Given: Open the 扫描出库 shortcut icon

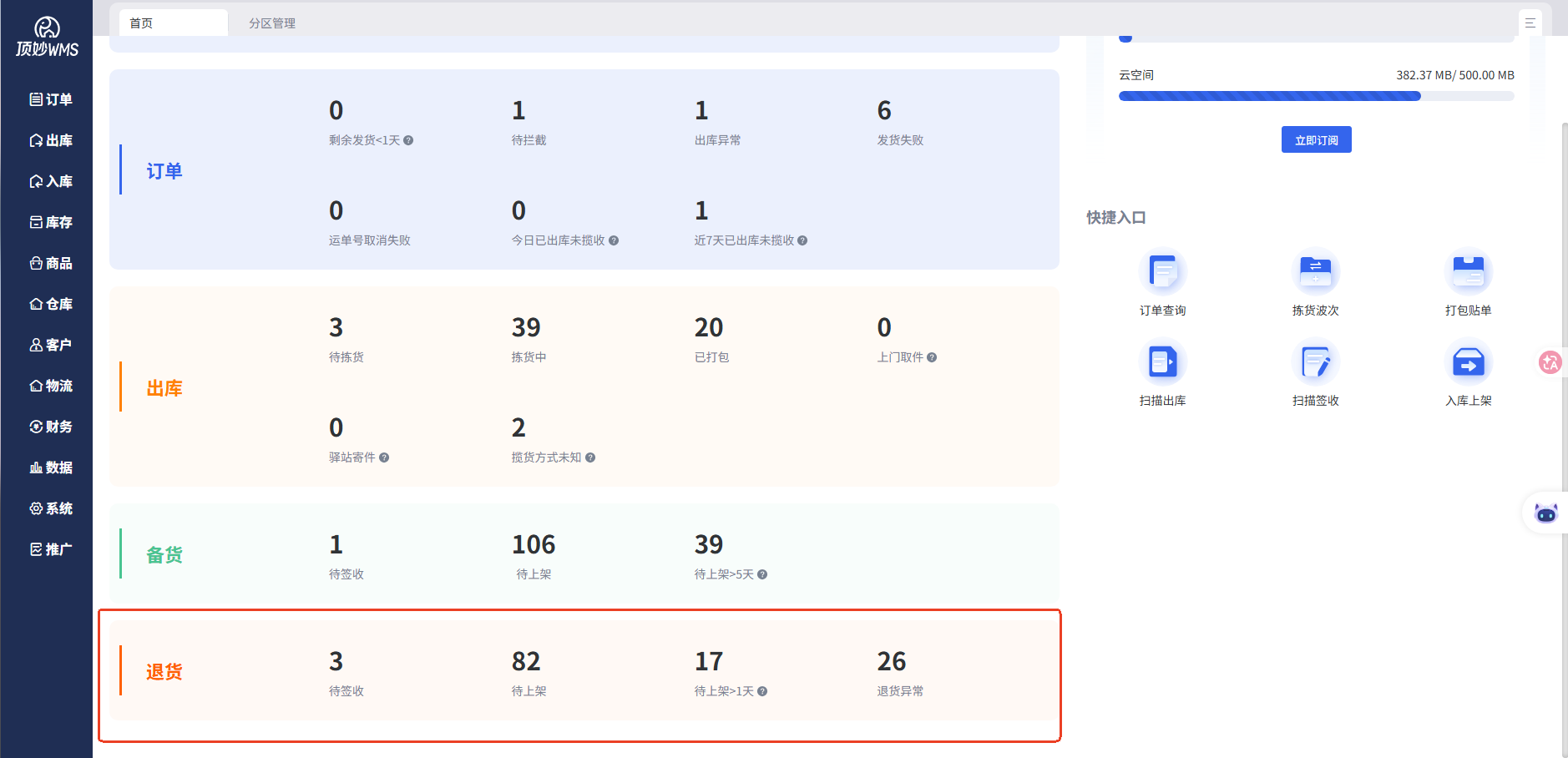Looking at the screenshot, I should (x=1162, y=362).
